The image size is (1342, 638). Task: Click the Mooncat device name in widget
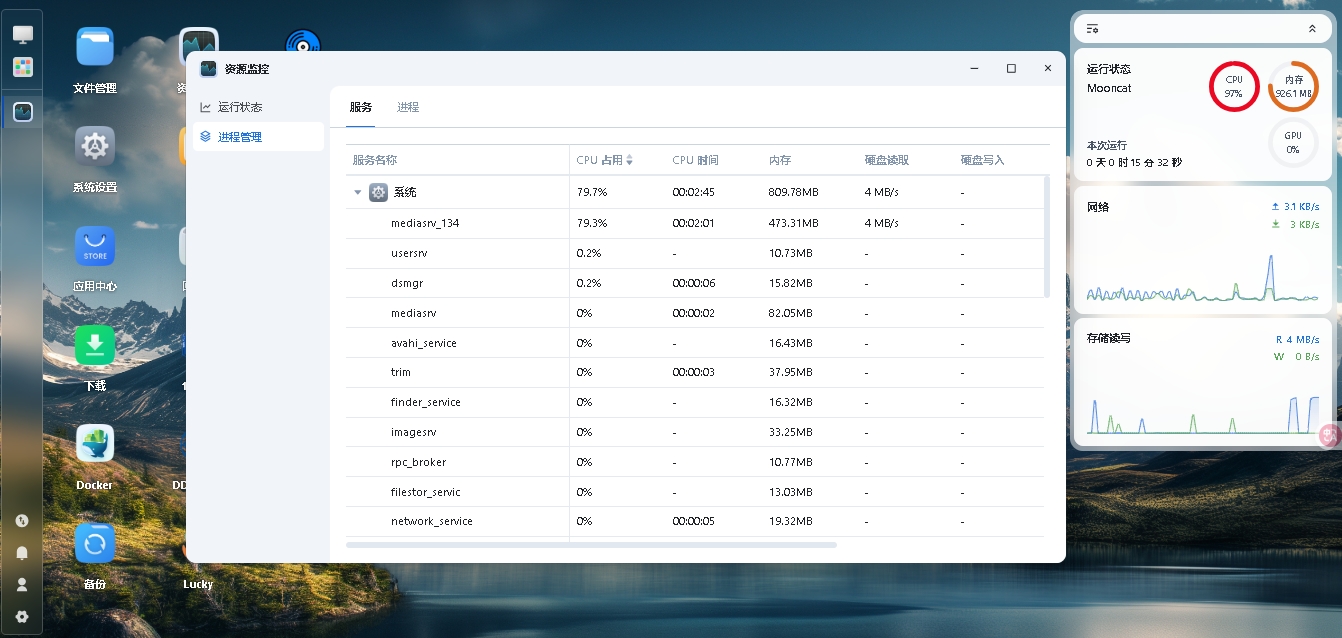tap(1109, 88)
